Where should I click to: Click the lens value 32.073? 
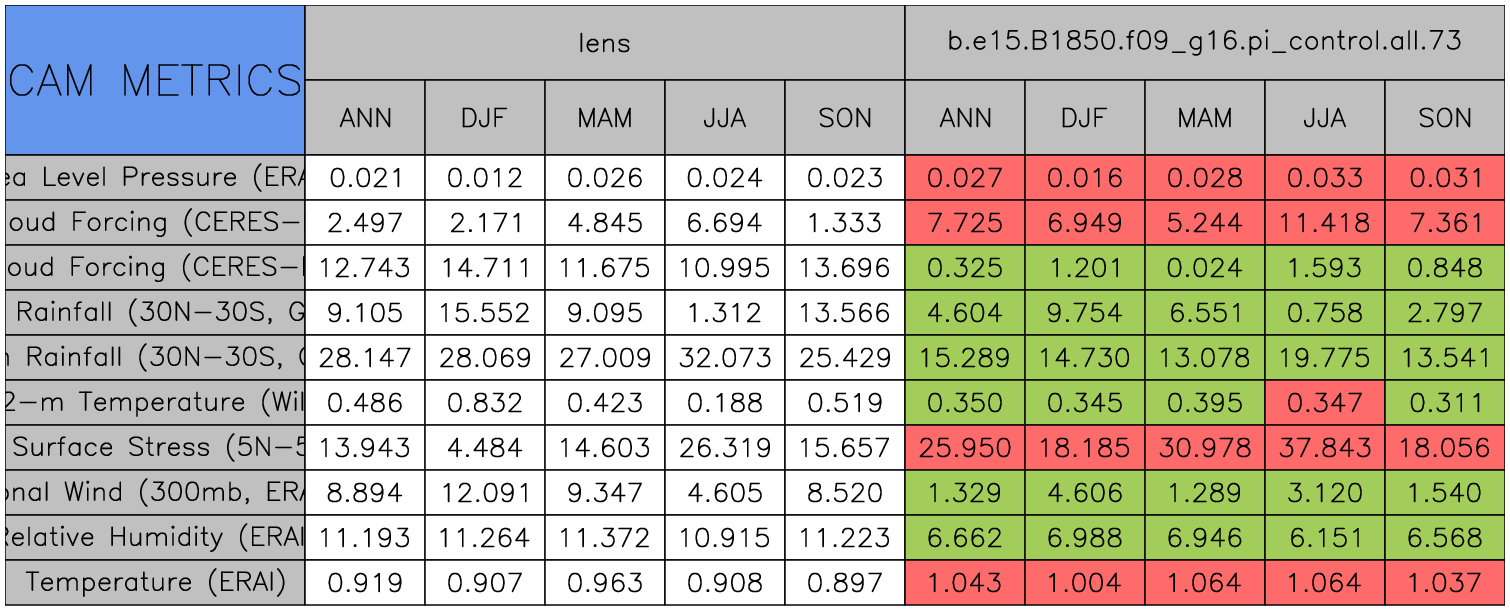[724, 357]
